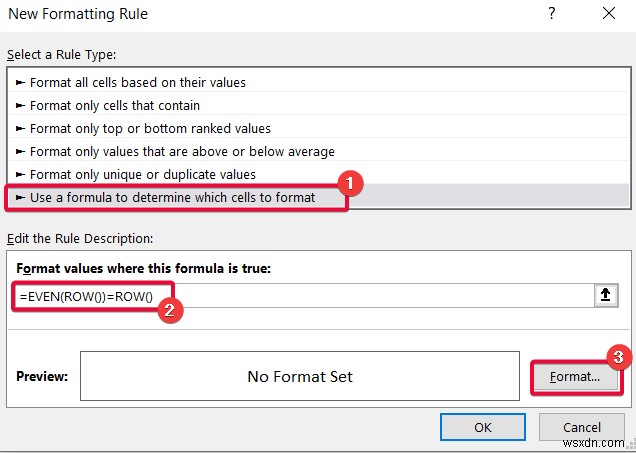Click the 'Edit the Rule Description' label
Image resolution: width=636 pixels, height=453 pixels.
point(79,239)
